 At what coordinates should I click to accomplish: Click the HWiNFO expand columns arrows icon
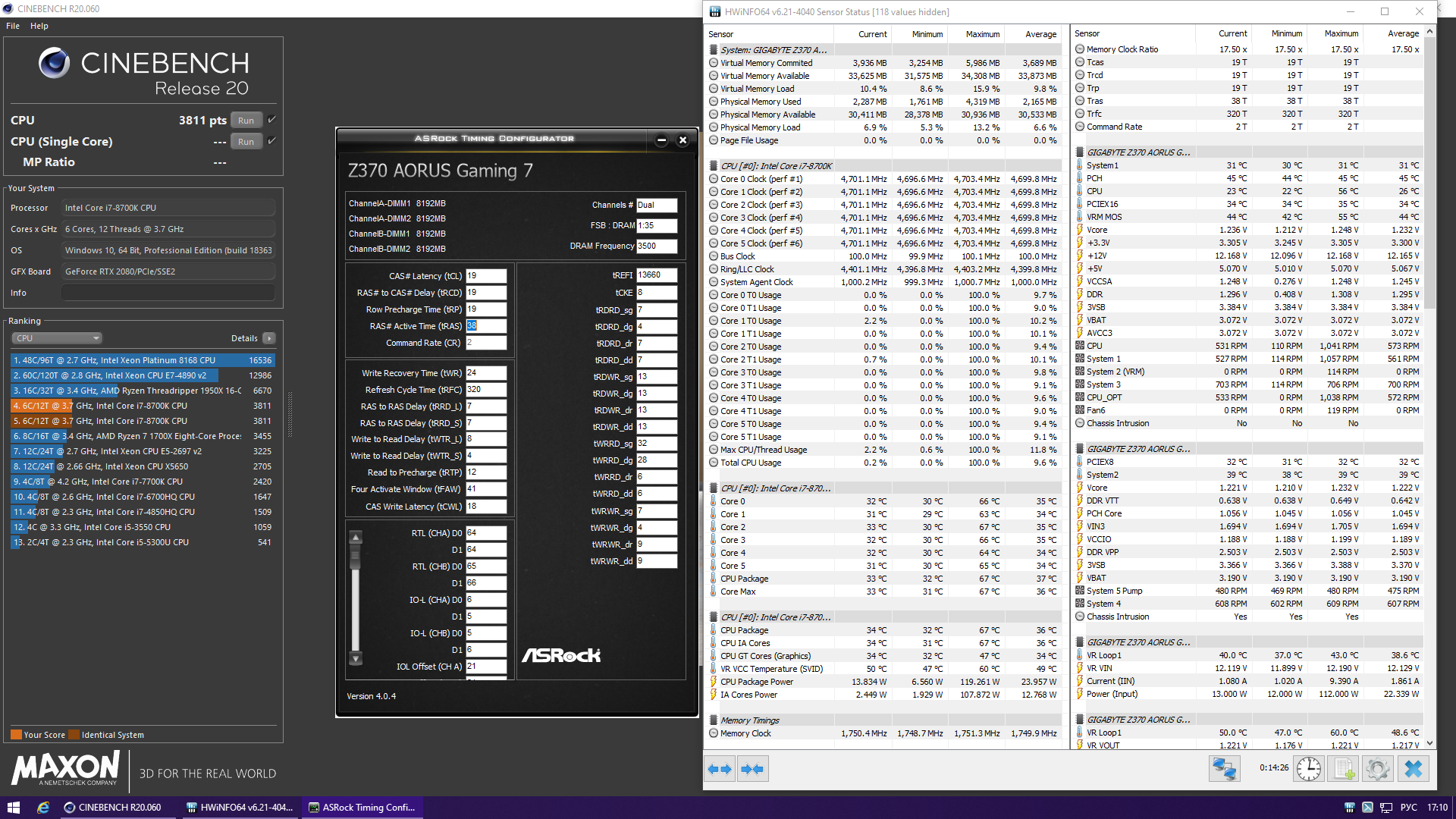pyautogui.click(x=719, y=769)
